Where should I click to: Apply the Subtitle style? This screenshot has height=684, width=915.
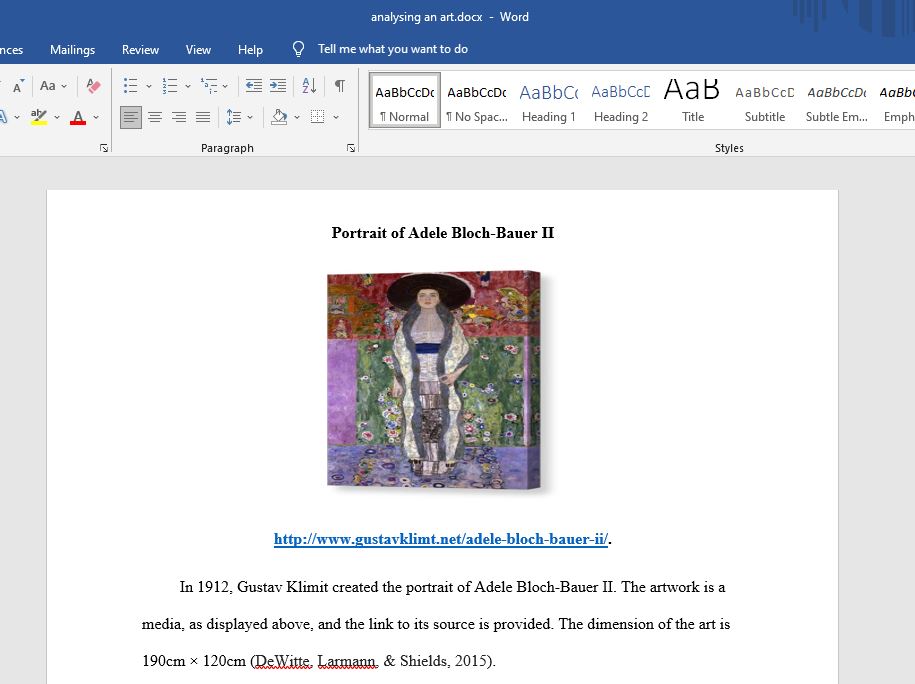pyautogui.click(x=765, y=100)
